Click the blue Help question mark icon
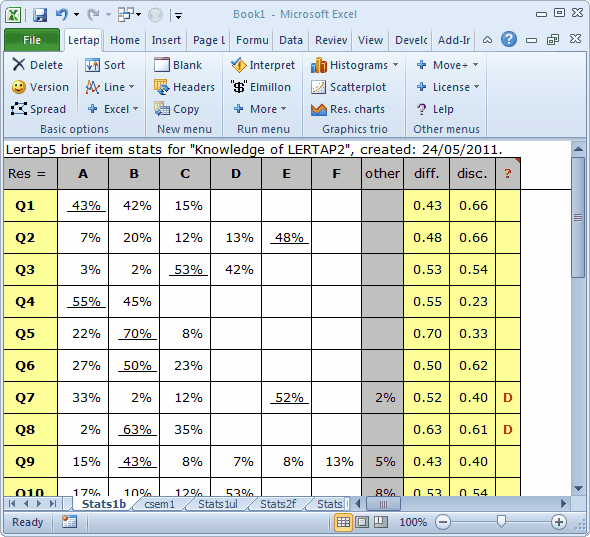Screen dimensions: 590x537 click(509, 39)
